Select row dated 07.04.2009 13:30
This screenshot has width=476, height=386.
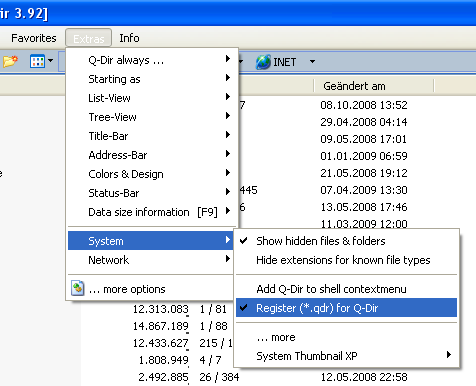[x=364, y=190]
